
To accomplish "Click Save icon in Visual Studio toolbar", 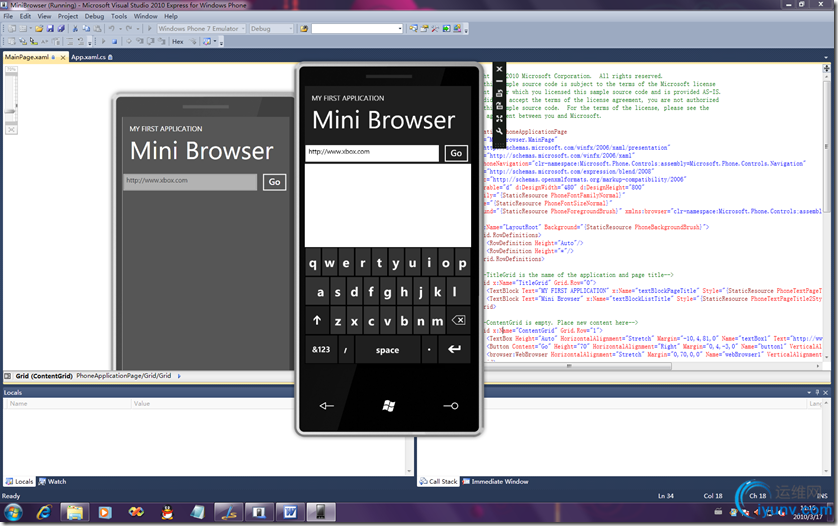I will [x=48, y=29].
